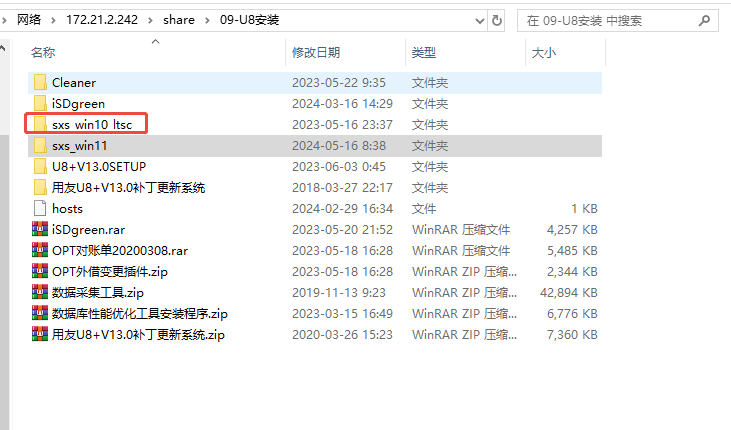
Task: Click the iSDgreen folder icon
Action: [40, 103]
